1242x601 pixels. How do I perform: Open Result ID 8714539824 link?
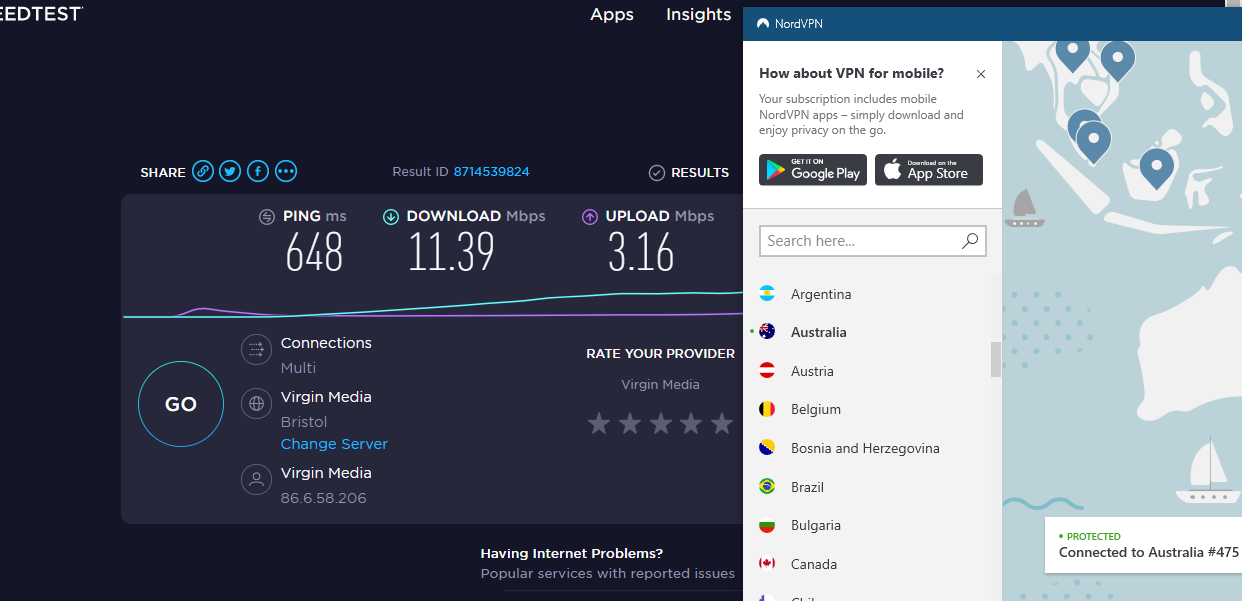[491, 172]
